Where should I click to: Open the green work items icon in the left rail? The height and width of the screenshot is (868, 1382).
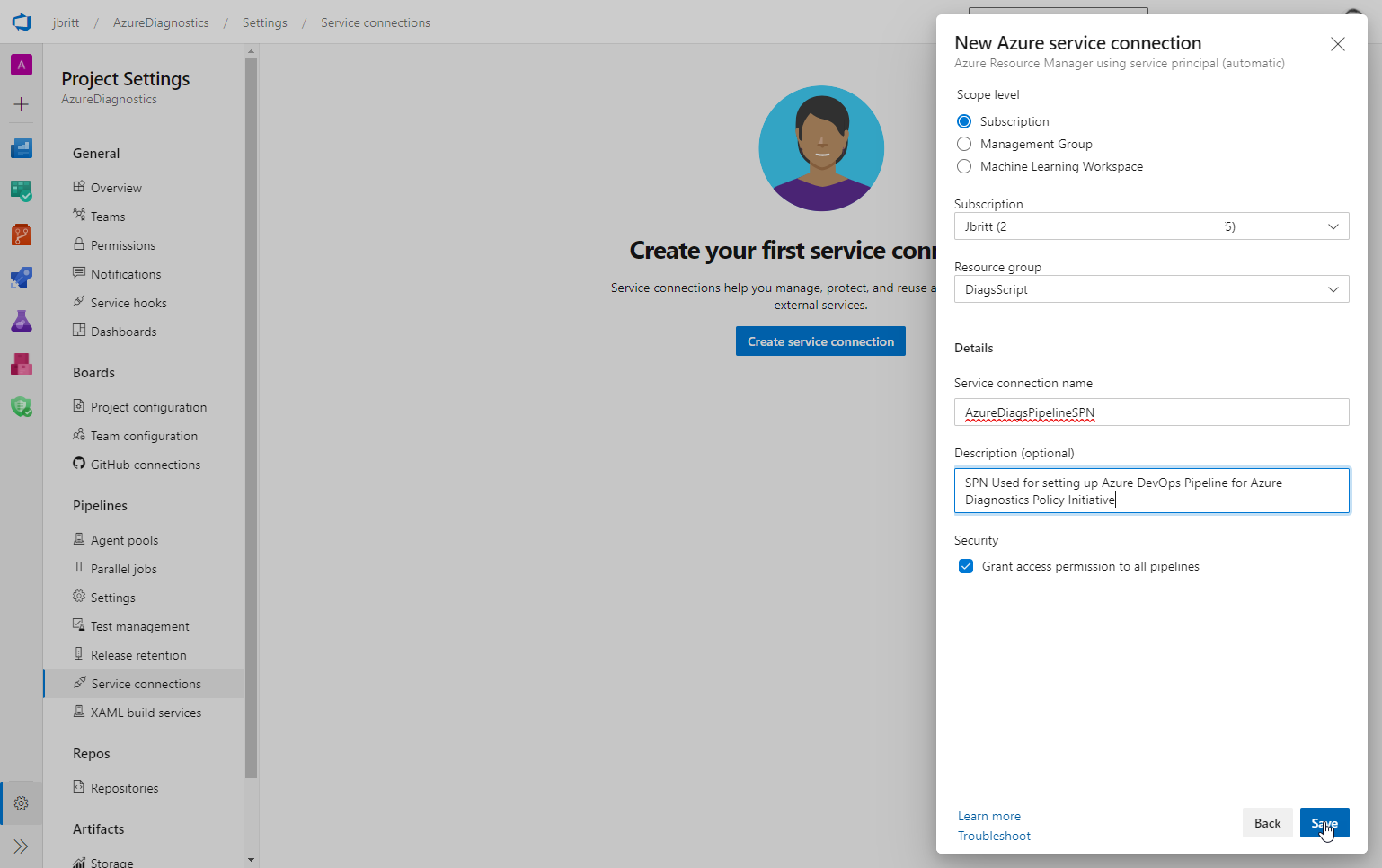[22, 191]
